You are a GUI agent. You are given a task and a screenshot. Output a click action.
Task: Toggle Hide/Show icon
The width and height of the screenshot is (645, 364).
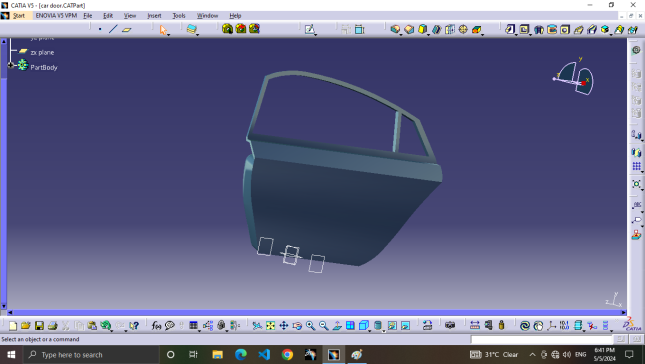tap(392, 326)
